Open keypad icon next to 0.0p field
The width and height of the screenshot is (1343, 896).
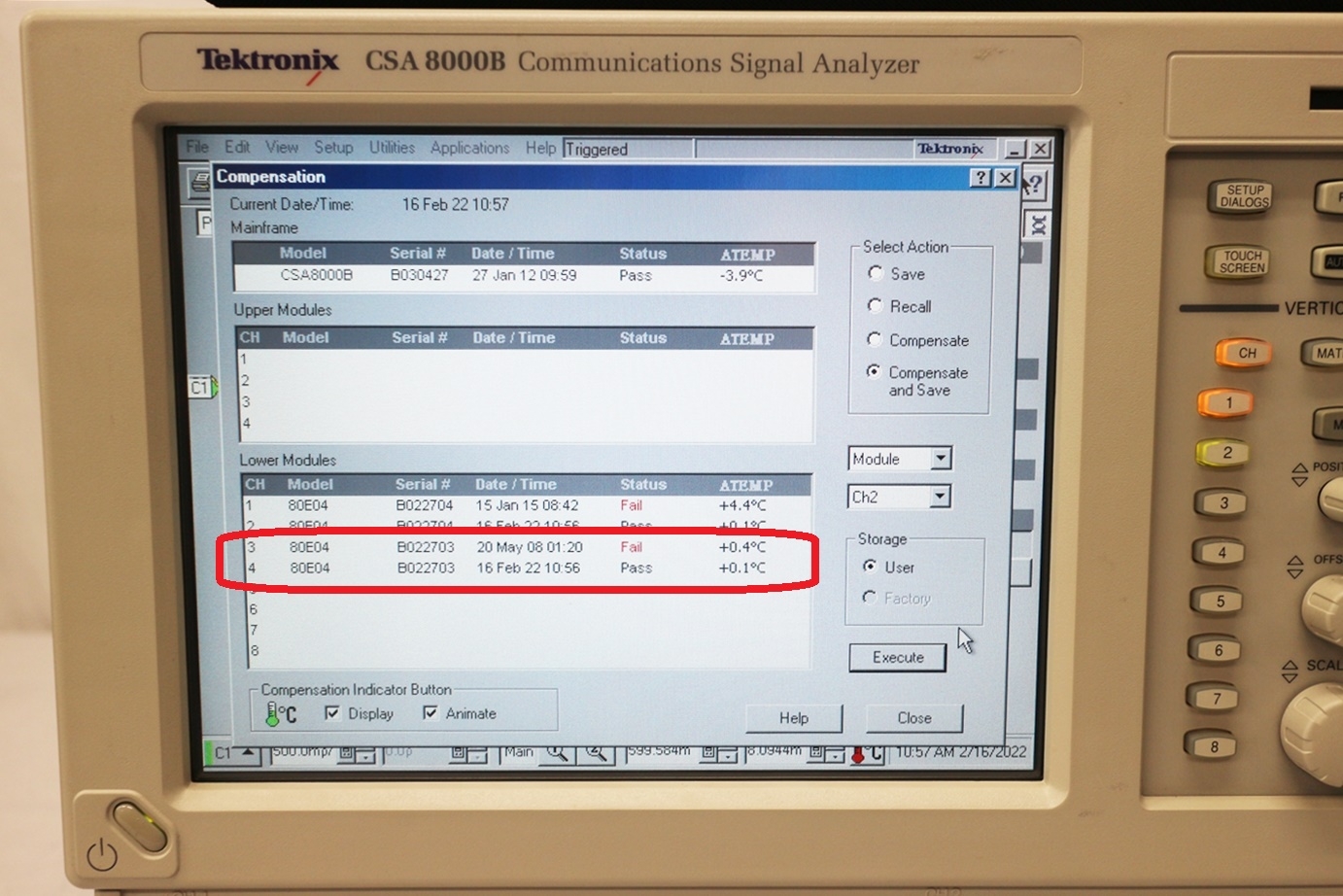pos(460,754)
